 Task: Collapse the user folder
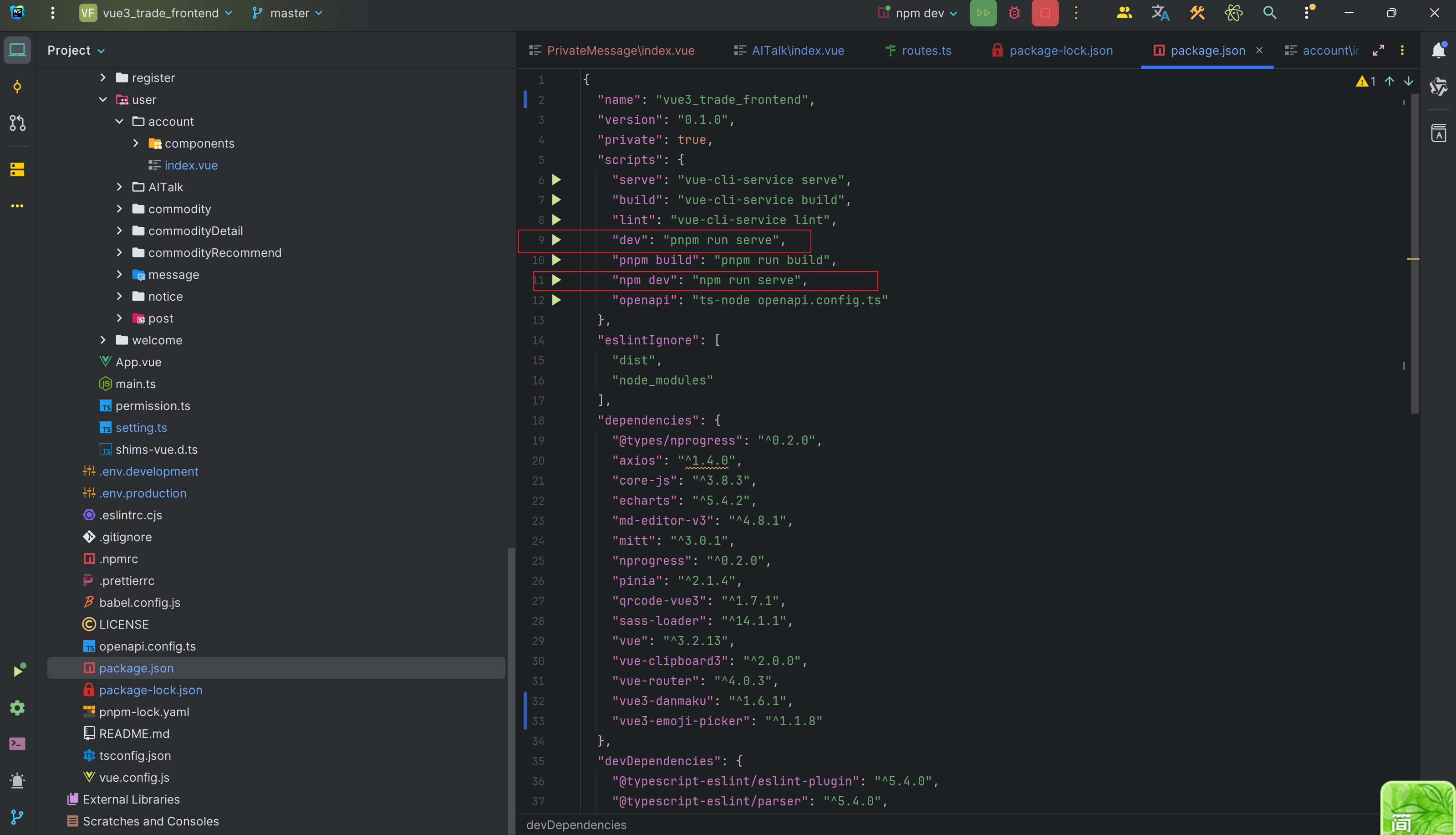(x=103, y=100)
